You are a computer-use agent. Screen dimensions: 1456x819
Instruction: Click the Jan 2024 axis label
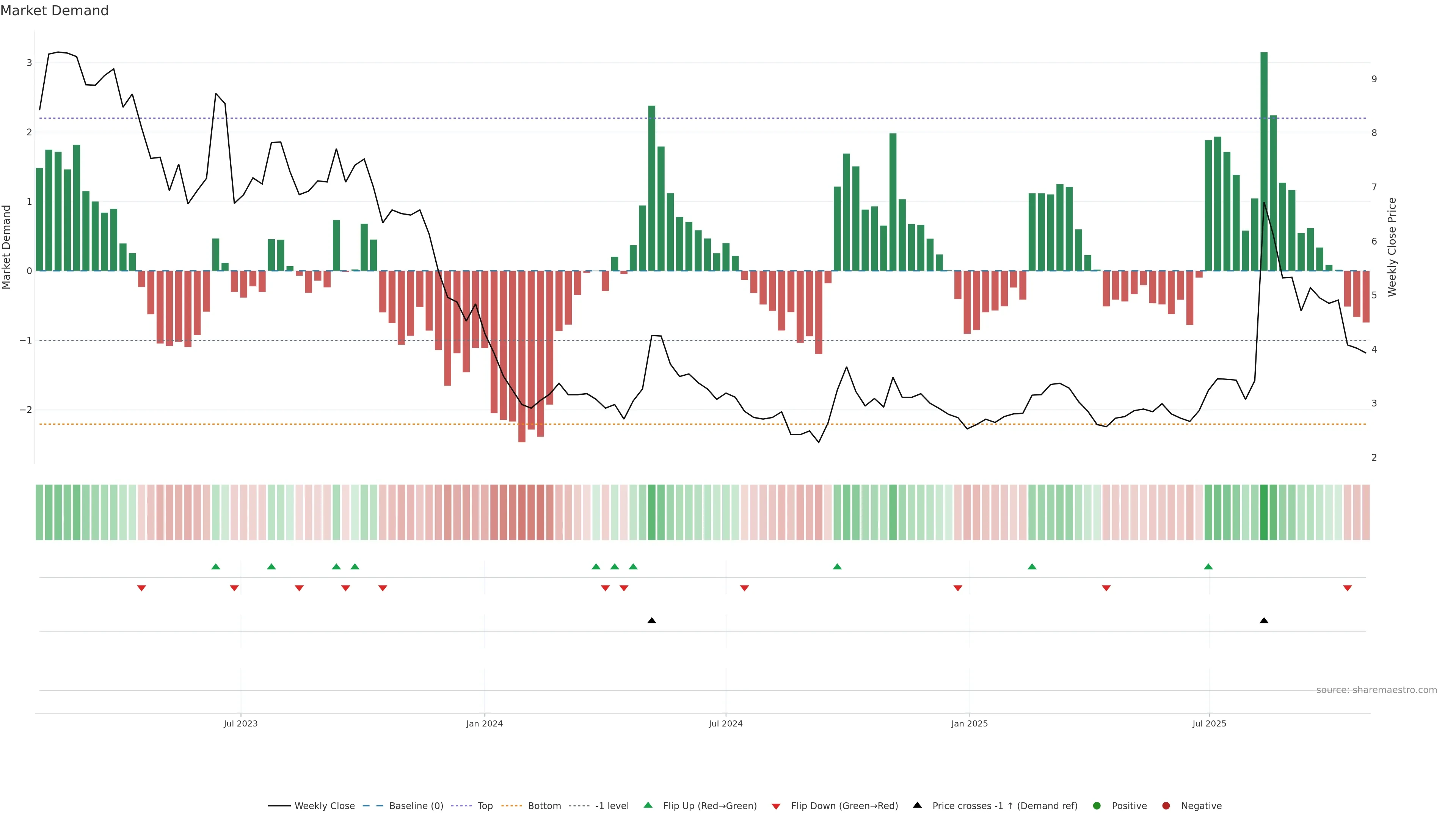click(x=485, y=723)
